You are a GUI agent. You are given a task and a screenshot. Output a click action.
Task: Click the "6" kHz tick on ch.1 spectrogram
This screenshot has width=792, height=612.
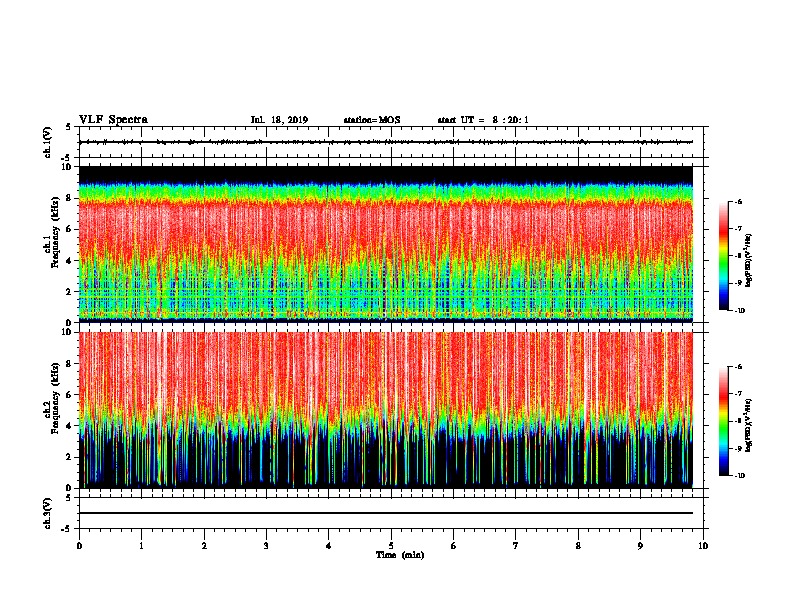[70, 229]
